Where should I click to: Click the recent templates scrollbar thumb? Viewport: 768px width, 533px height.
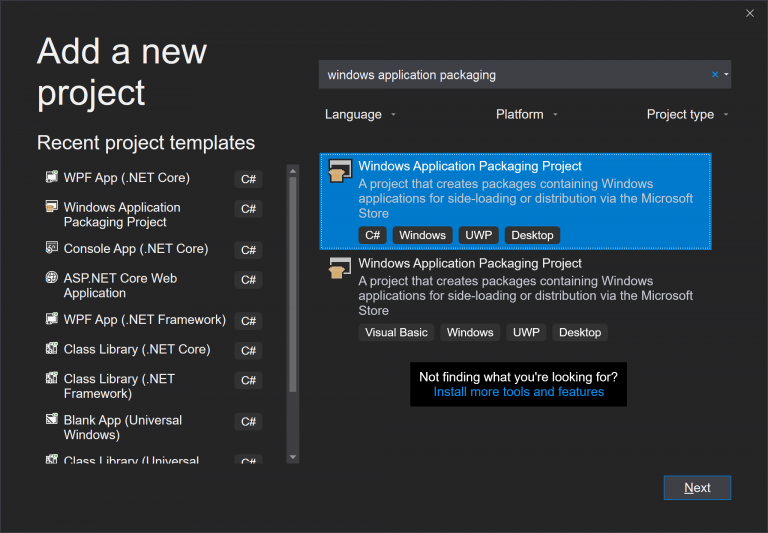(x=293, y=284)
